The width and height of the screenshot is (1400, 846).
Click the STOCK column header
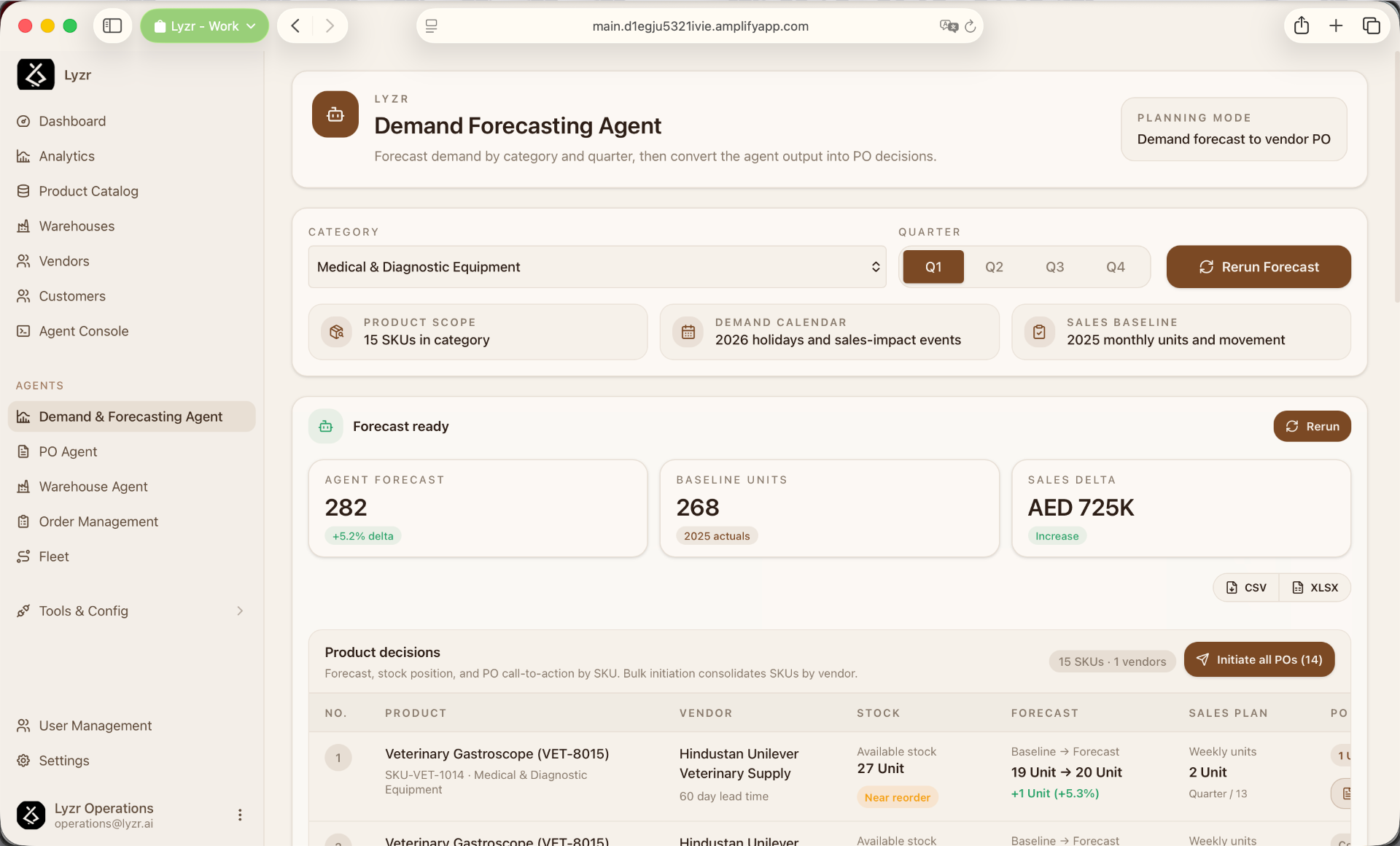pos(878,713)
